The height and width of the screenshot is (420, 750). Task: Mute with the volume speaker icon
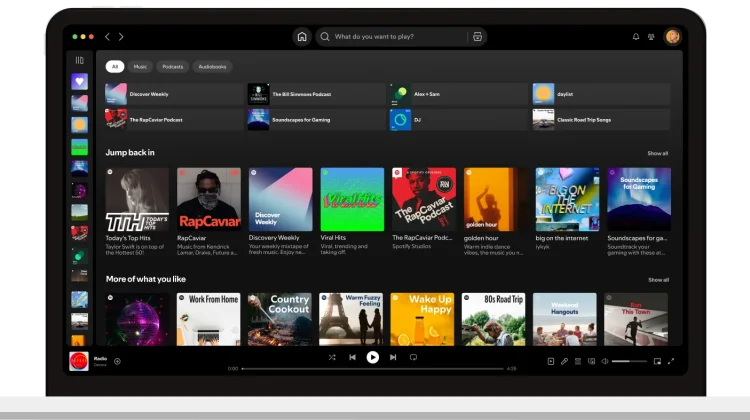tap(605, 361)
